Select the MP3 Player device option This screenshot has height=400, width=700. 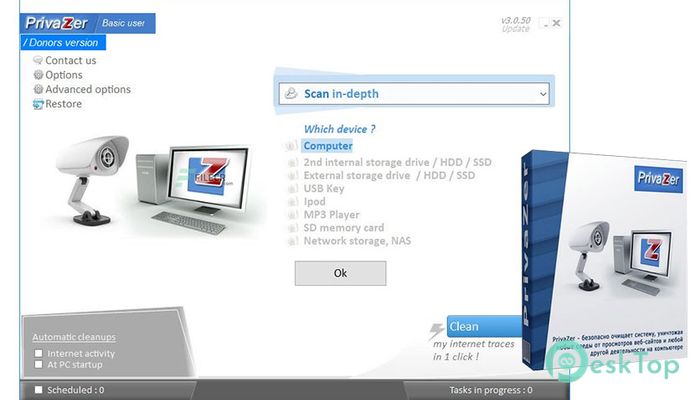point(331,215)
